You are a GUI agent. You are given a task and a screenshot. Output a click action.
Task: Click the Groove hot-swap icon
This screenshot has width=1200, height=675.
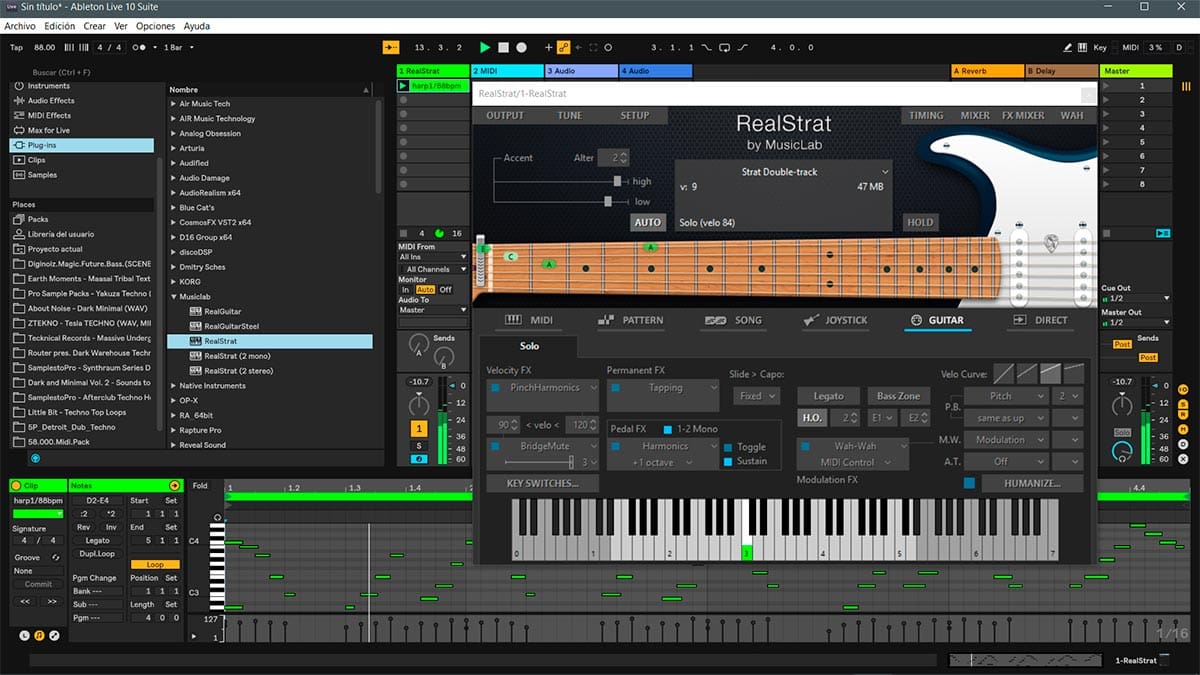pos(56,557)
